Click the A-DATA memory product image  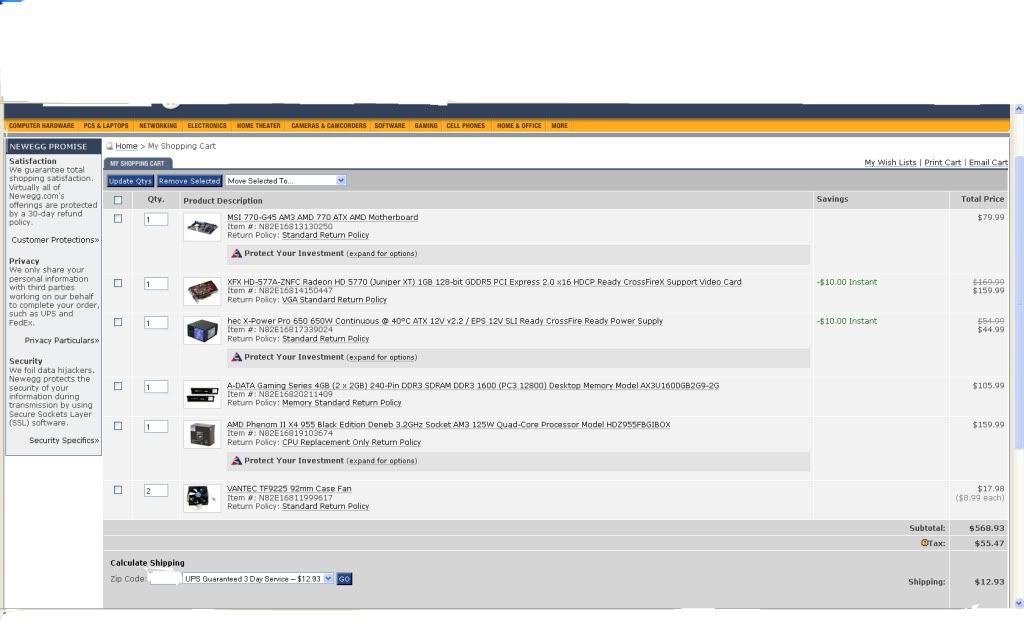click(202, 395)
